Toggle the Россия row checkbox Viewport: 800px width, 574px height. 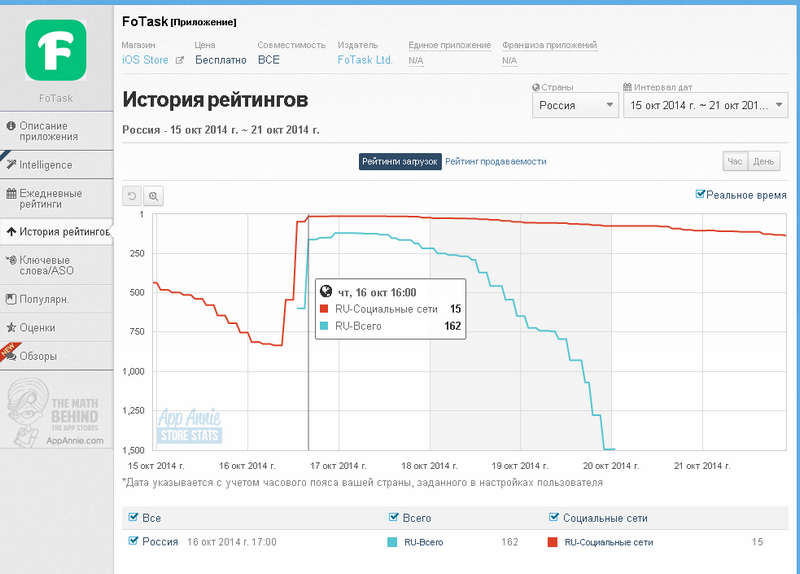[133, 541]
